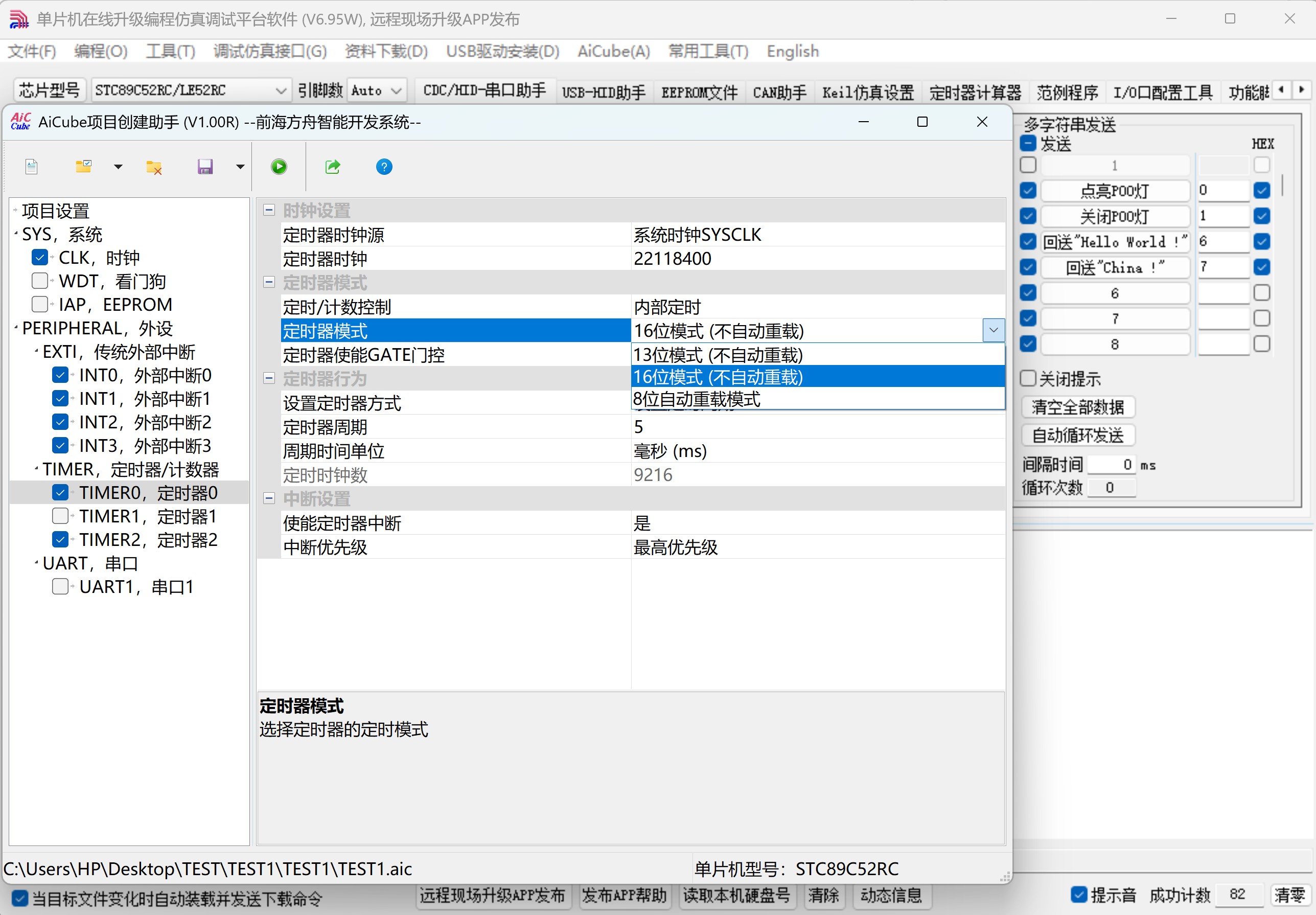The image size is (1316, 915).
Task: Uncheck INT3 外部中断3 checkbox
Action: [60, 445]
